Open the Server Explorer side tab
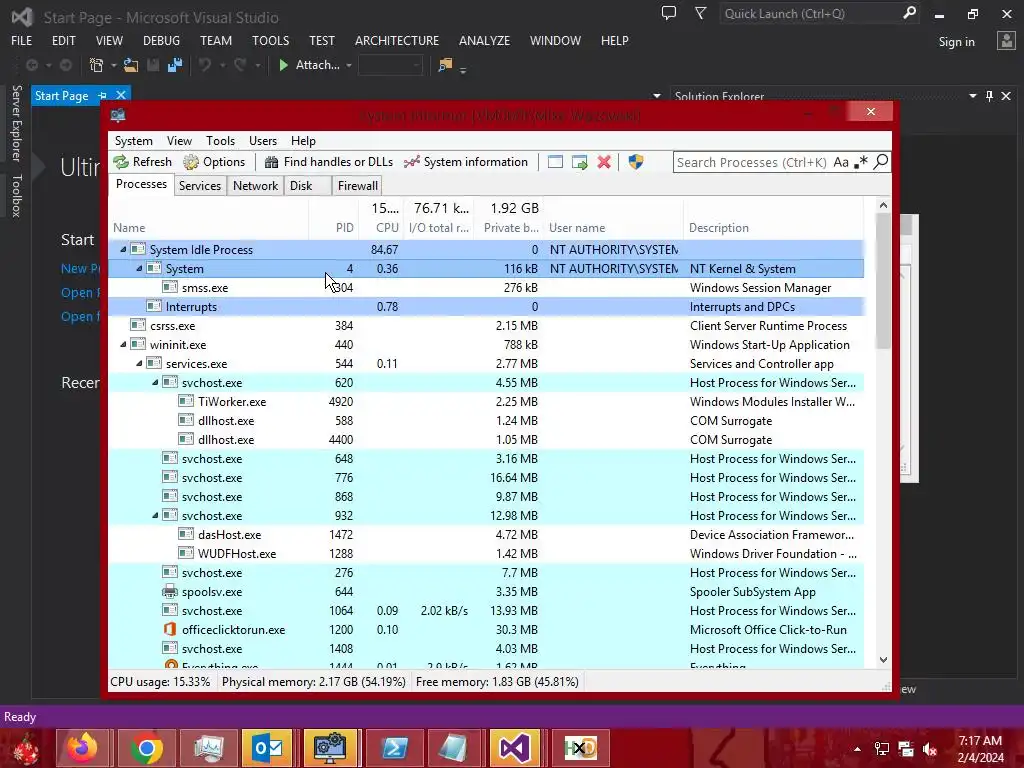This screenshot has height=768, width=1024. (16, 123)
